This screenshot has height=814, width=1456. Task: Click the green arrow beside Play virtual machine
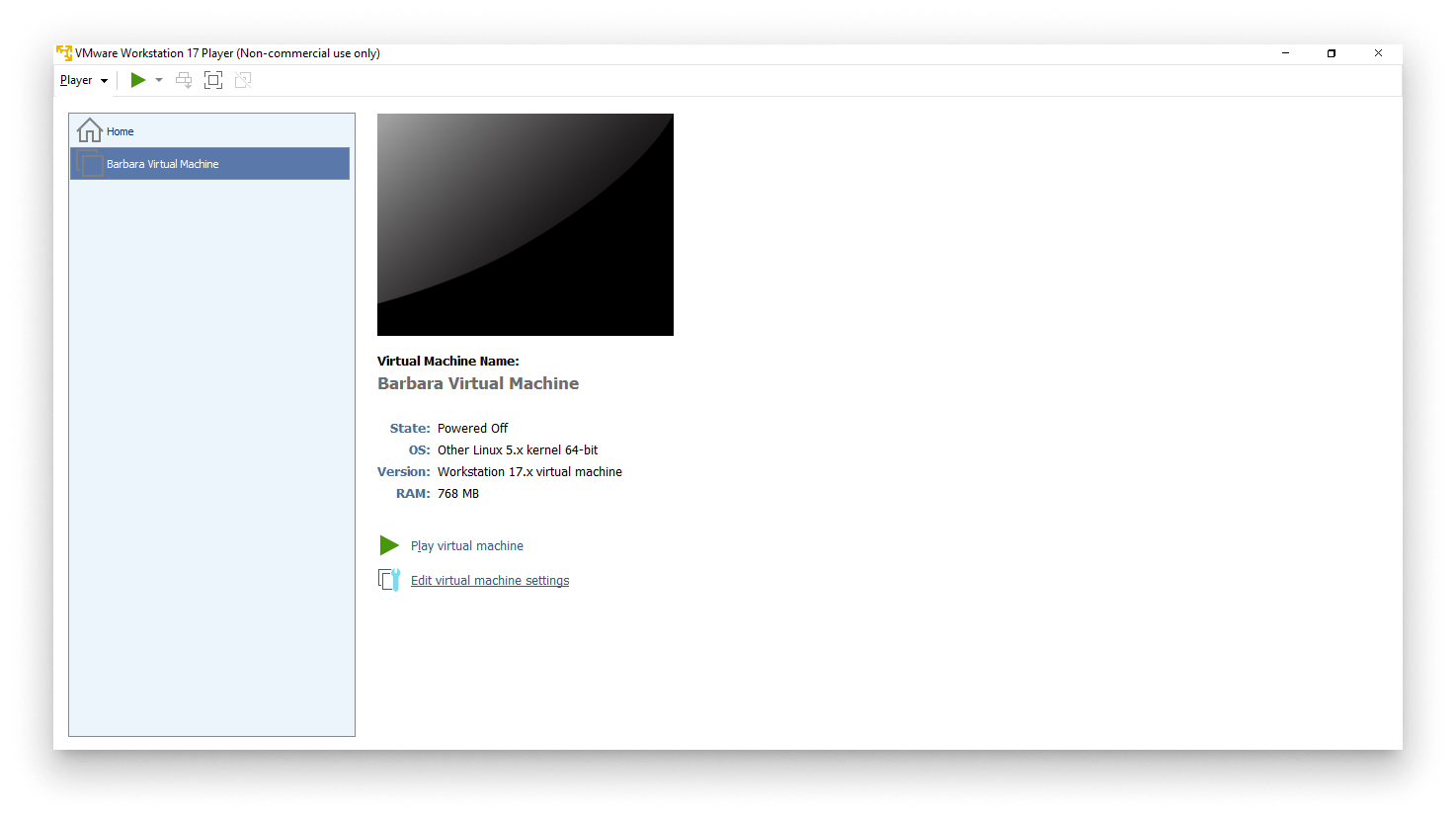tap(389, 545)
